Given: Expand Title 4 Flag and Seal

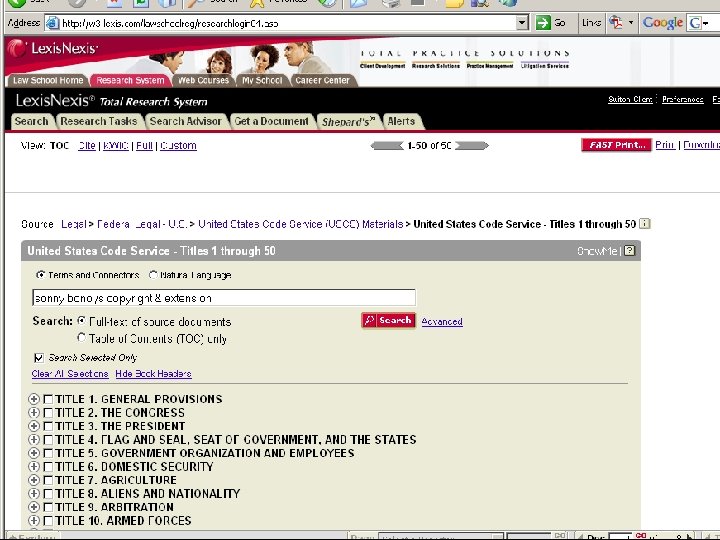Looking at the screenshot, I should pyautogui.click(x=34, y=439).
